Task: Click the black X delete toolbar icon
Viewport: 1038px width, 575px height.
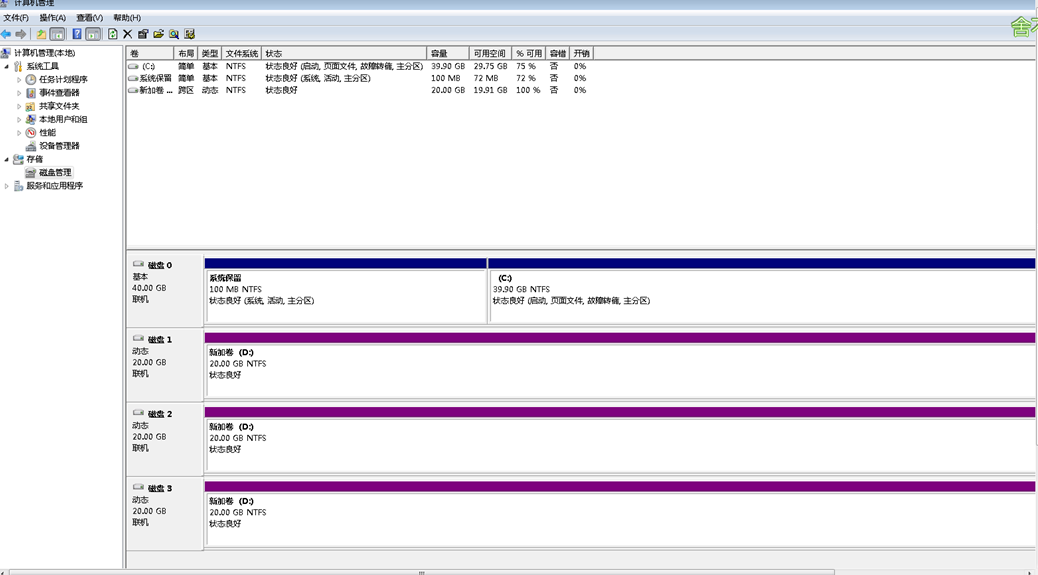Action: (127, 34)
